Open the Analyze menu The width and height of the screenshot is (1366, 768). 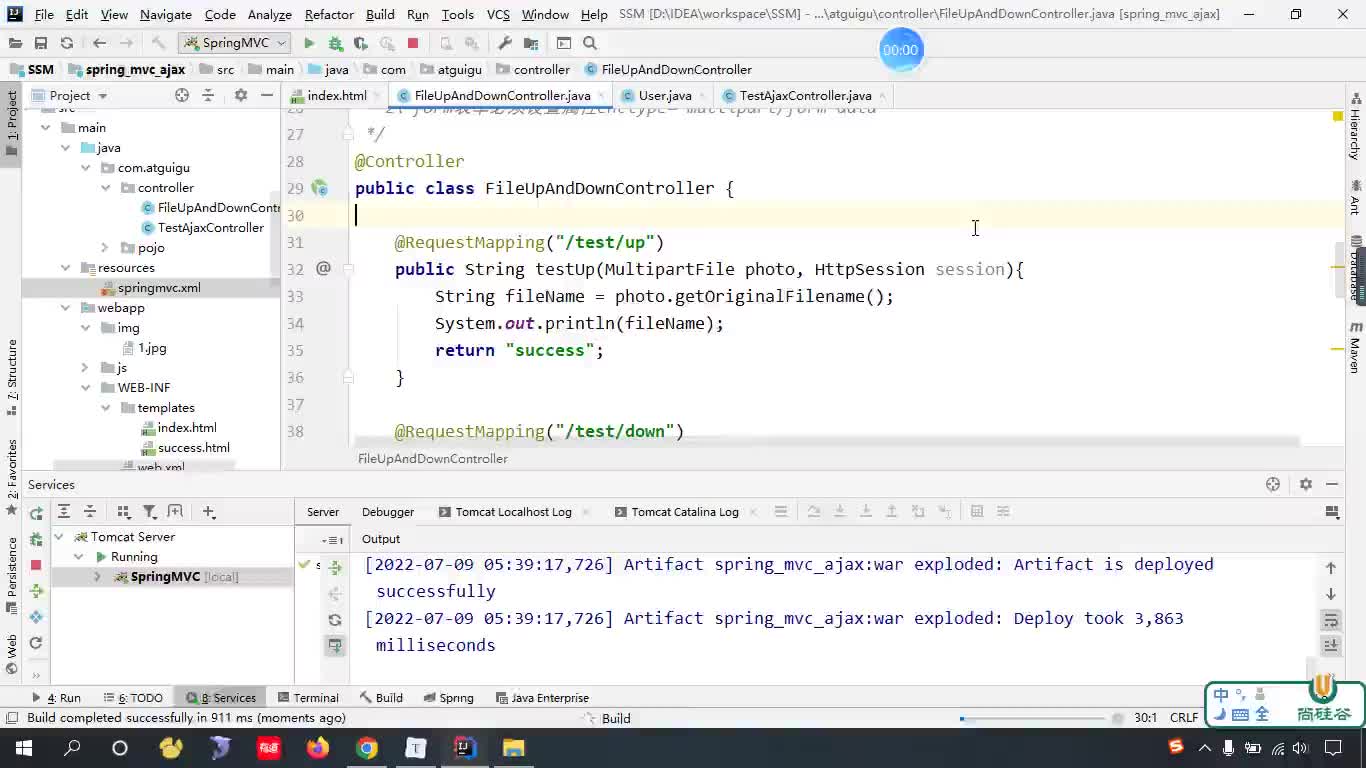(x=270, y=14)
